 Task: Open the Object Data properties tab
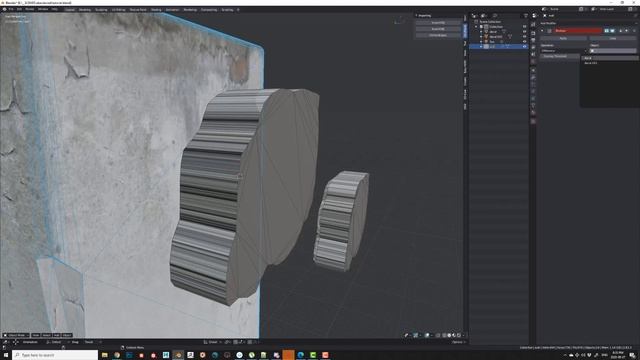coord(533,105)
